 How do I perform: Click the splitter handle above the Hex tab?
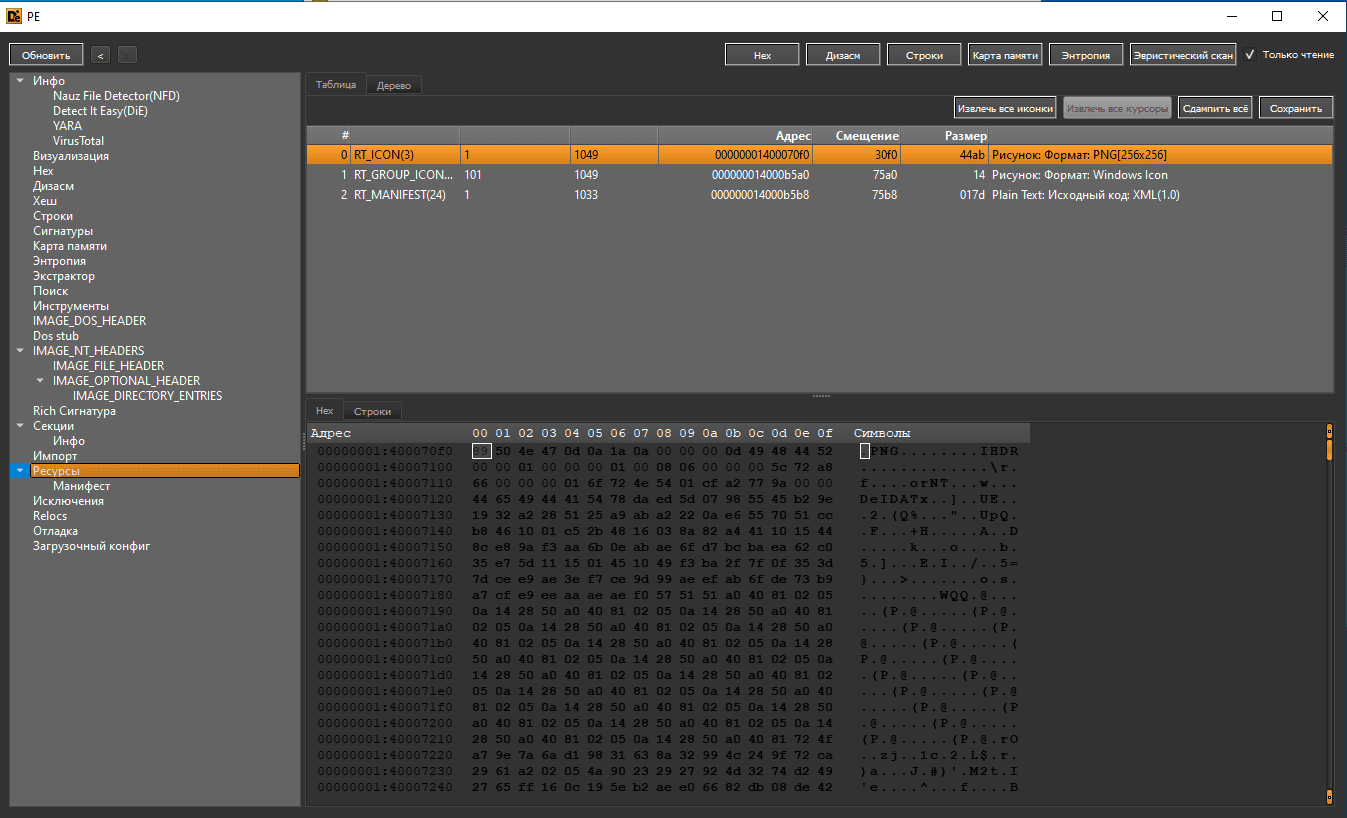point(820,397)
